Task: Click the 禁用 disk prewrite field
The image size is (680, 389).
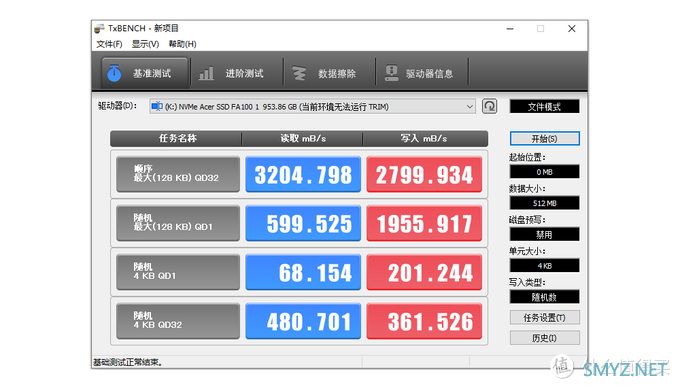Action: [x=544, y=235]
